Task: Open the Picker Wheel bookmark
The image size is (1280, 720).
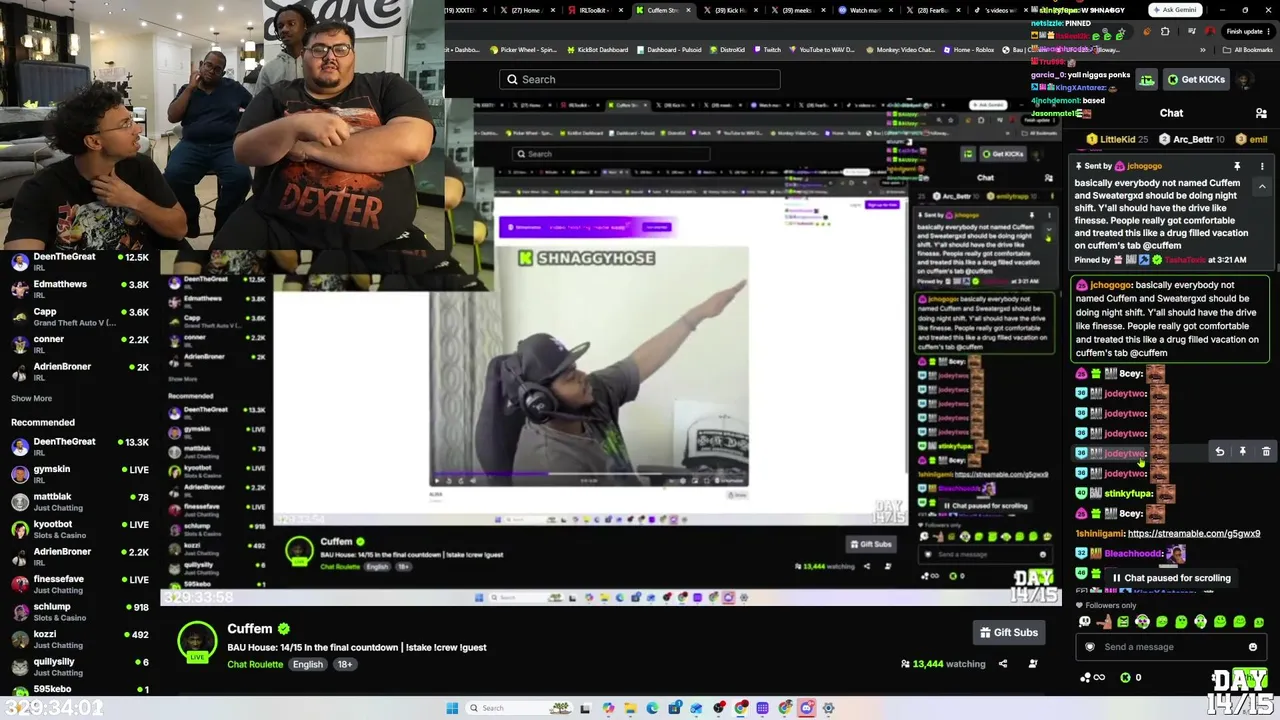Action: (522, 50)
